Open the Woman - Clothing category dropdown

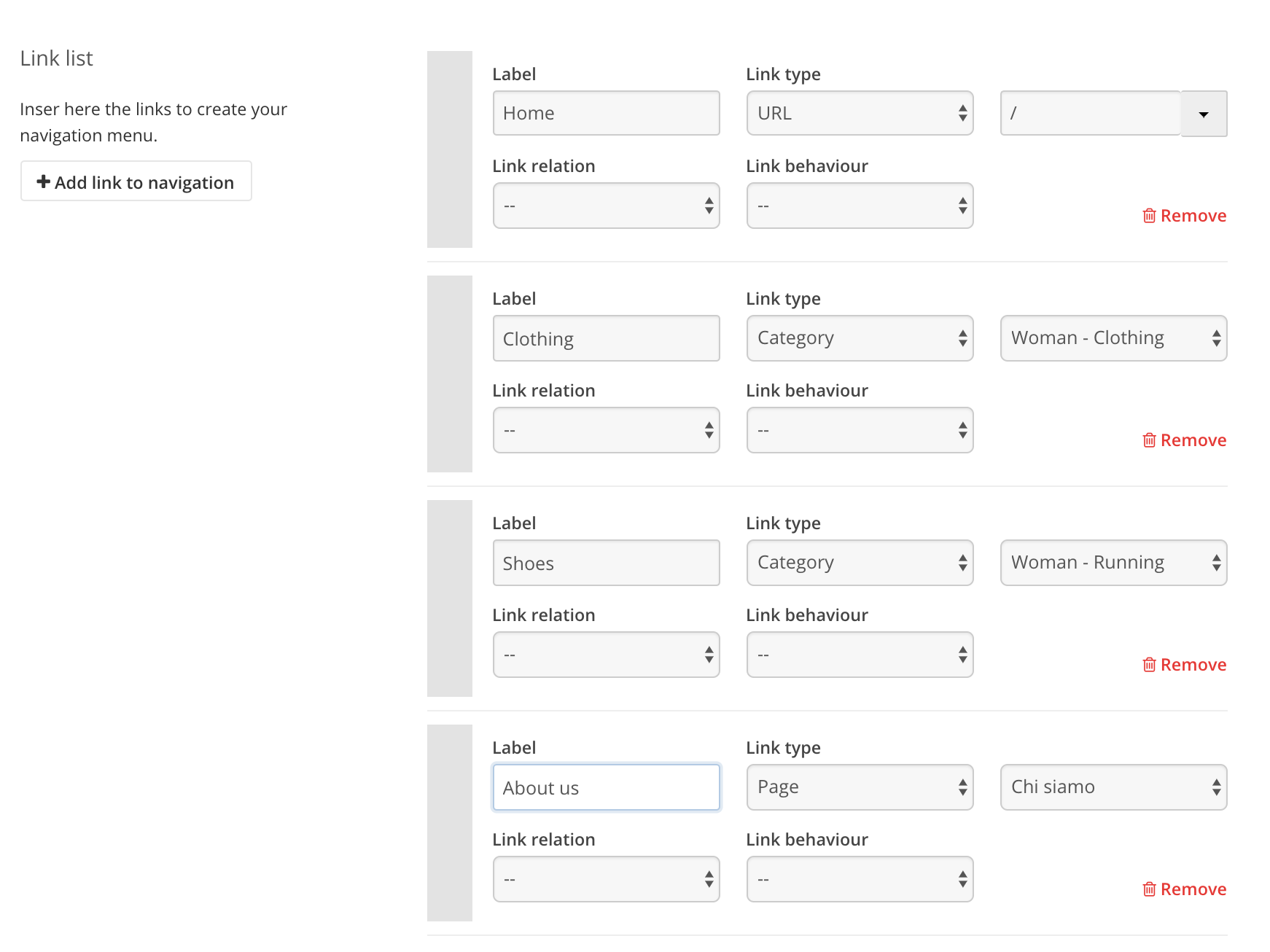tap(1114, 338)
